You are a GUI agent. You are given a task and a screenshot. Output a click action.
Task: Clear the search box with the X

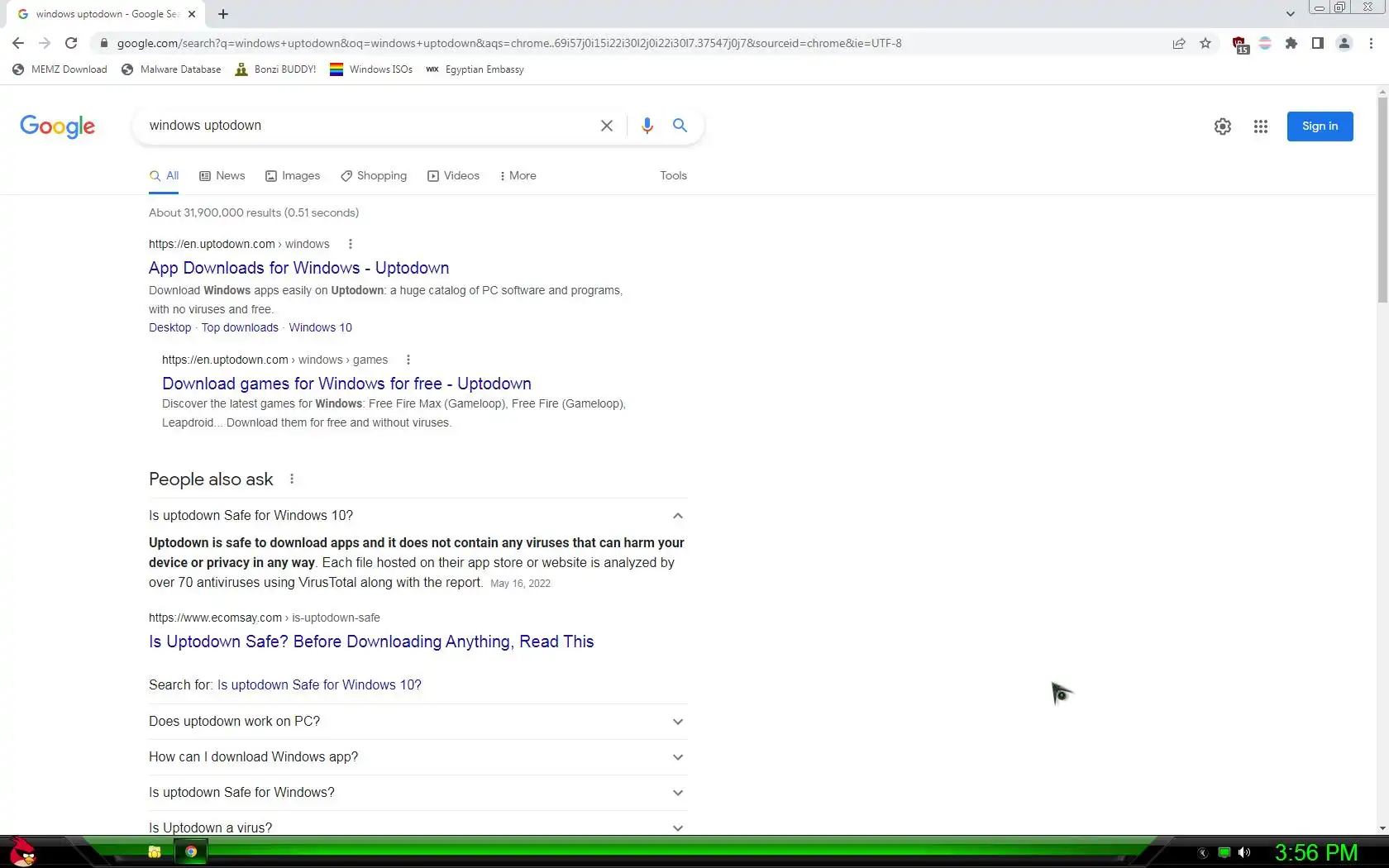click(x=607, y=126)
